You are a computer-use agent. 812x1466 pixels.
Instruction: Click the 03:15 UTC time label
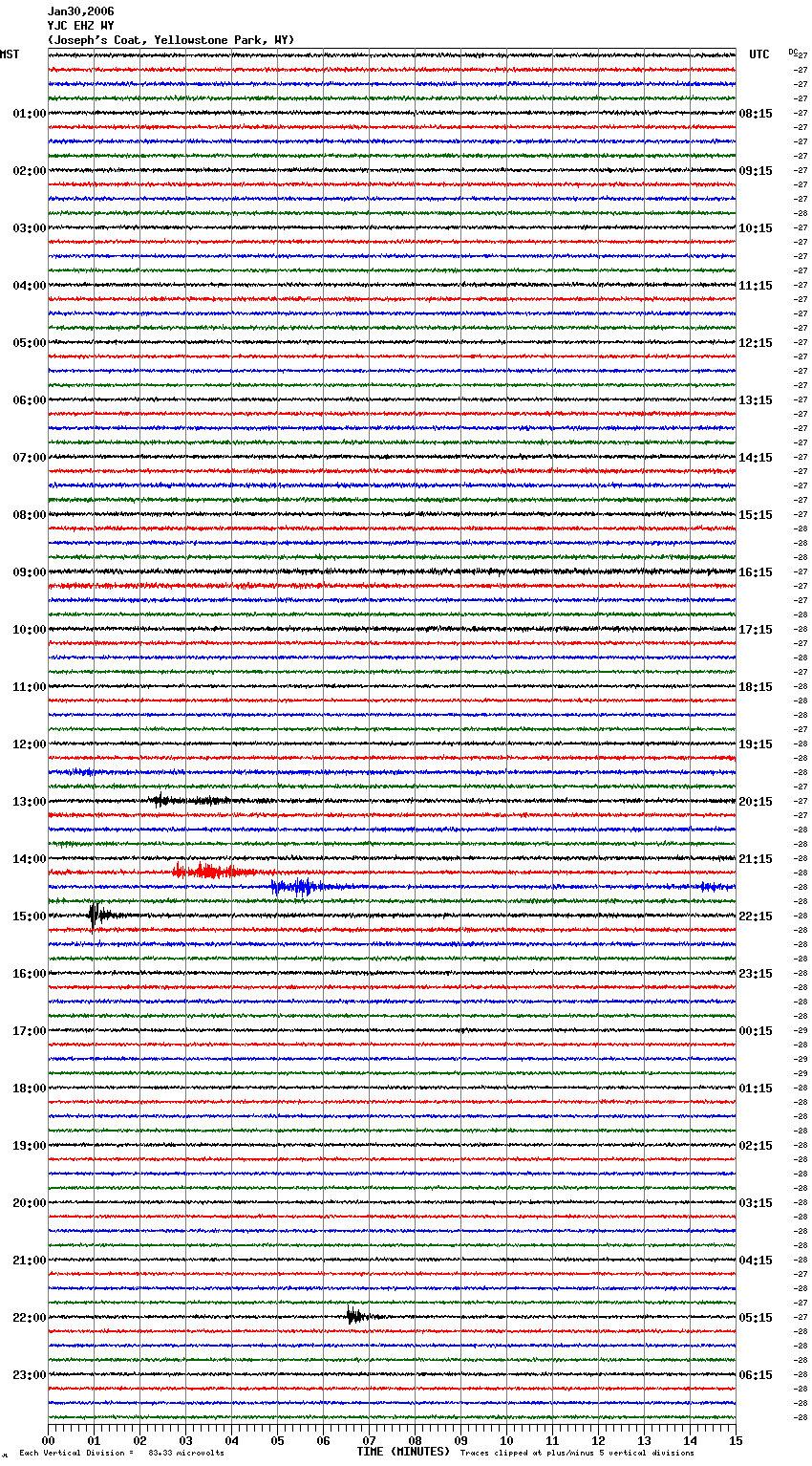(x=756, y=1203)
